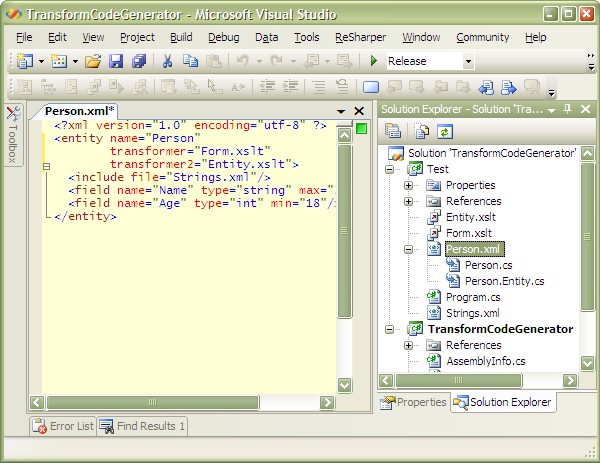The width and height of the screenshot is (600, 463).
Task: Click Solution Explorer vertical scroll down arrow
Action: coord(587,362)
